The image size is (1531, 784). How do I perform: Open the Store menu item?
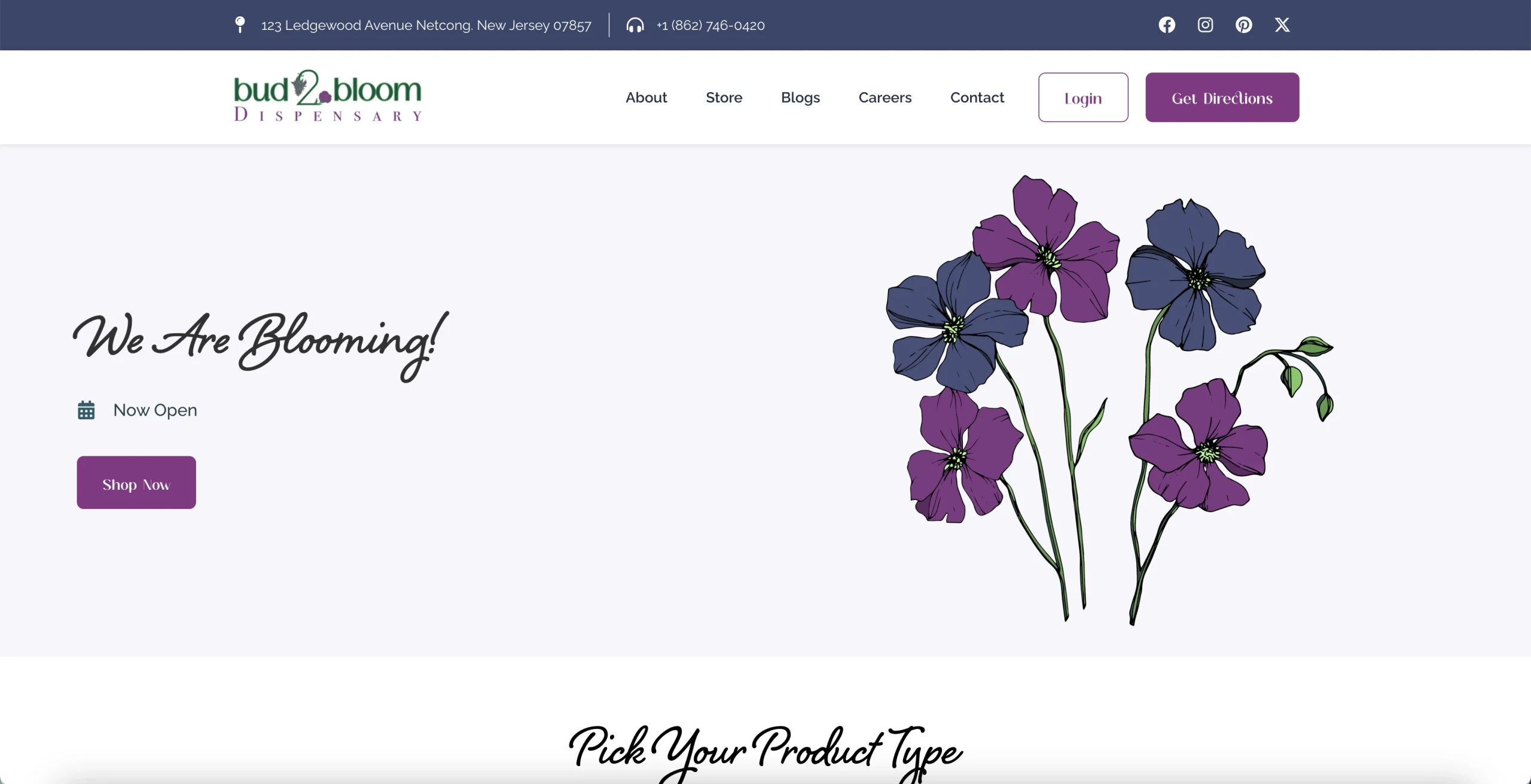[x=724, y=97]
